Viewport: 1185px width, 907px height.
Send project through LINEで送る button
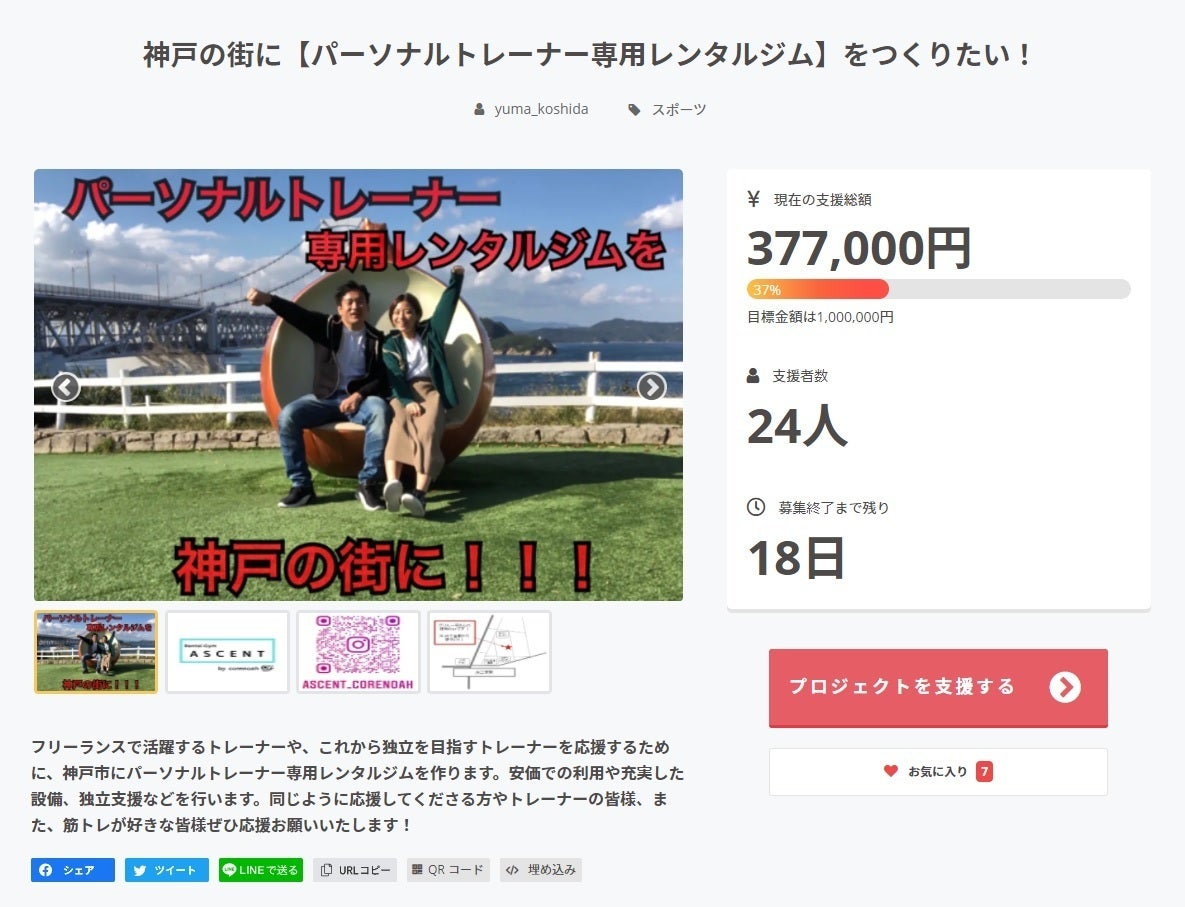pyautogui.click(x=261, y=870)
